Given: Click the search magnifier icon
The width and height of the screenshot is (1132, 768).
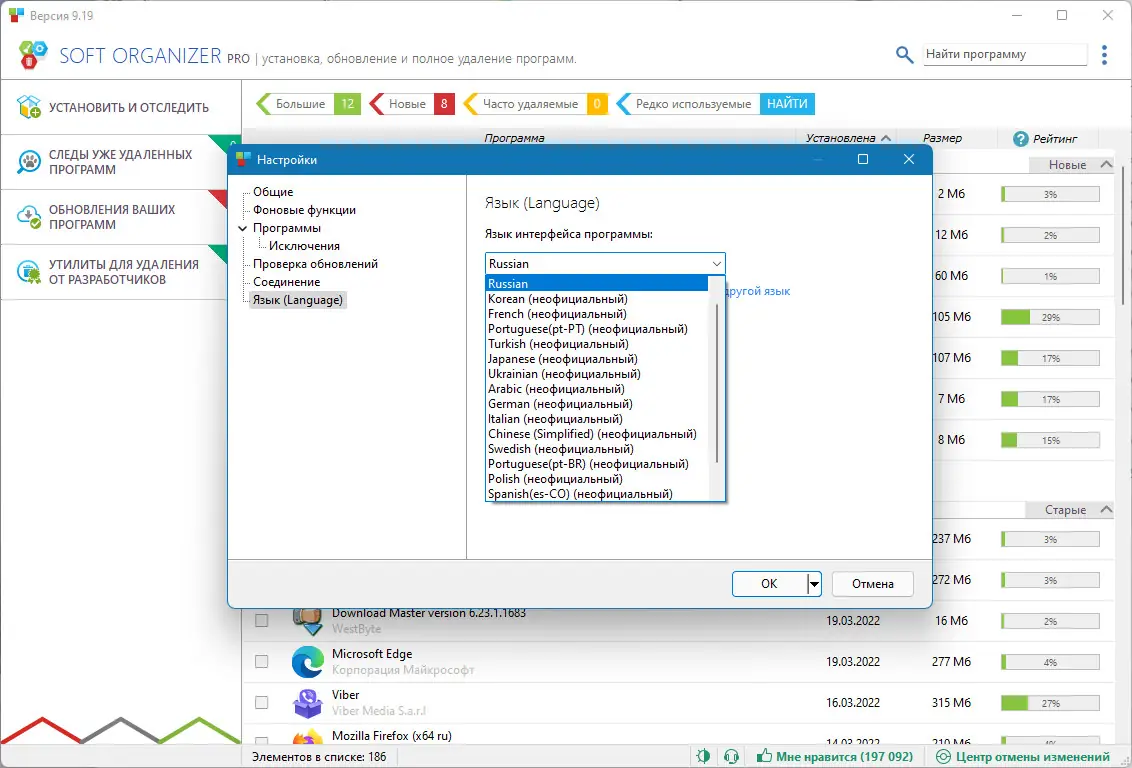Looking at the screenshot, I should pos(904,55).
